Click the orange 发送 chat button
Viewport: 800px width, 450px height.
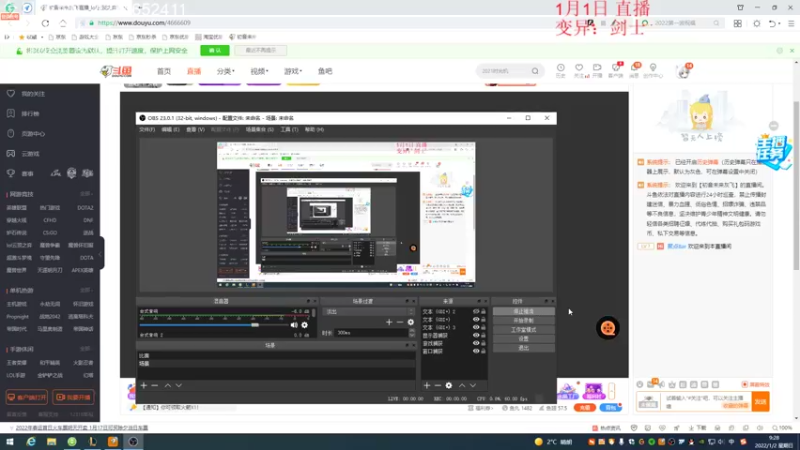pyautogui.click(x=760, y=402)
